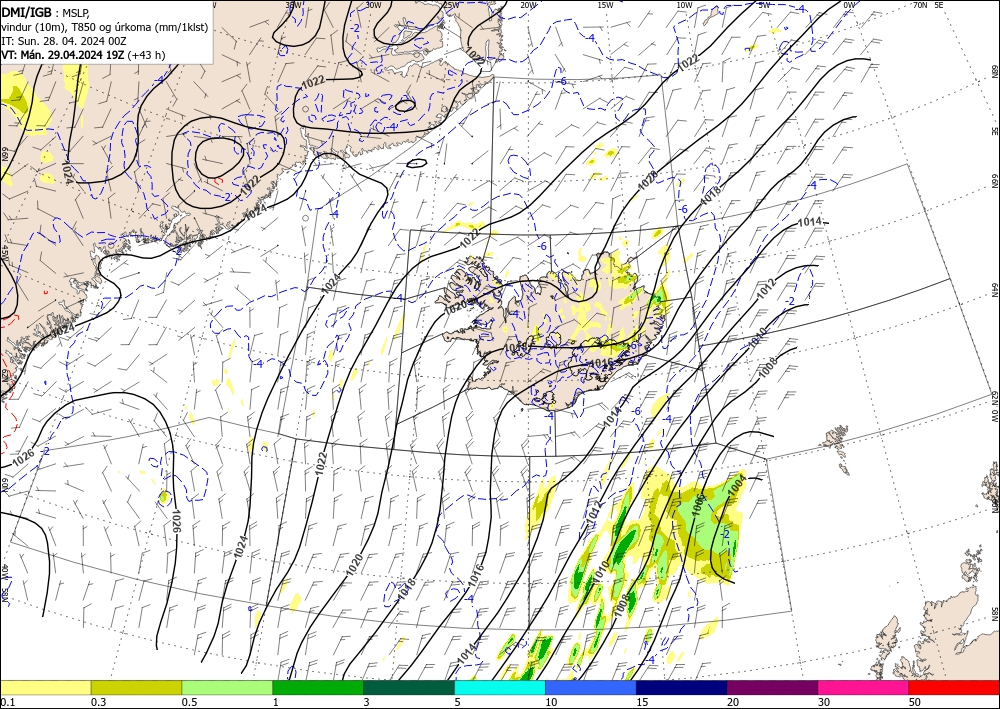
Task: Click legend value "0.1"
Action: tap(6, 702)
